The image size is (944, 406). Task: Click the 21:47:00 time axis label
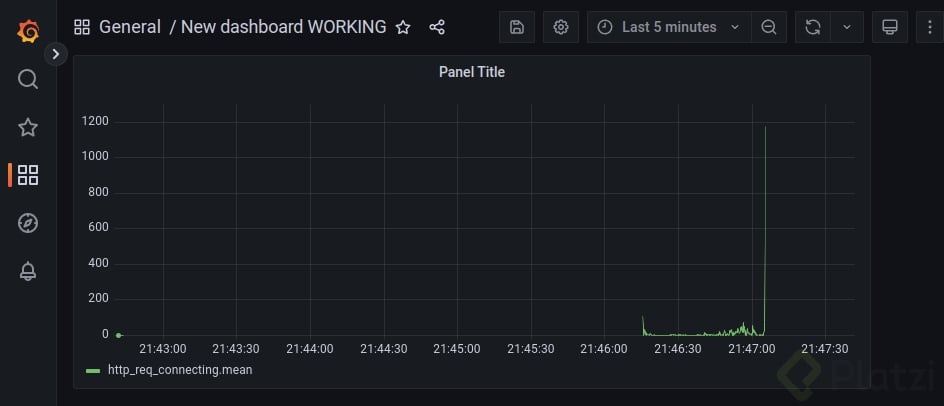click(x=752, y=349)
